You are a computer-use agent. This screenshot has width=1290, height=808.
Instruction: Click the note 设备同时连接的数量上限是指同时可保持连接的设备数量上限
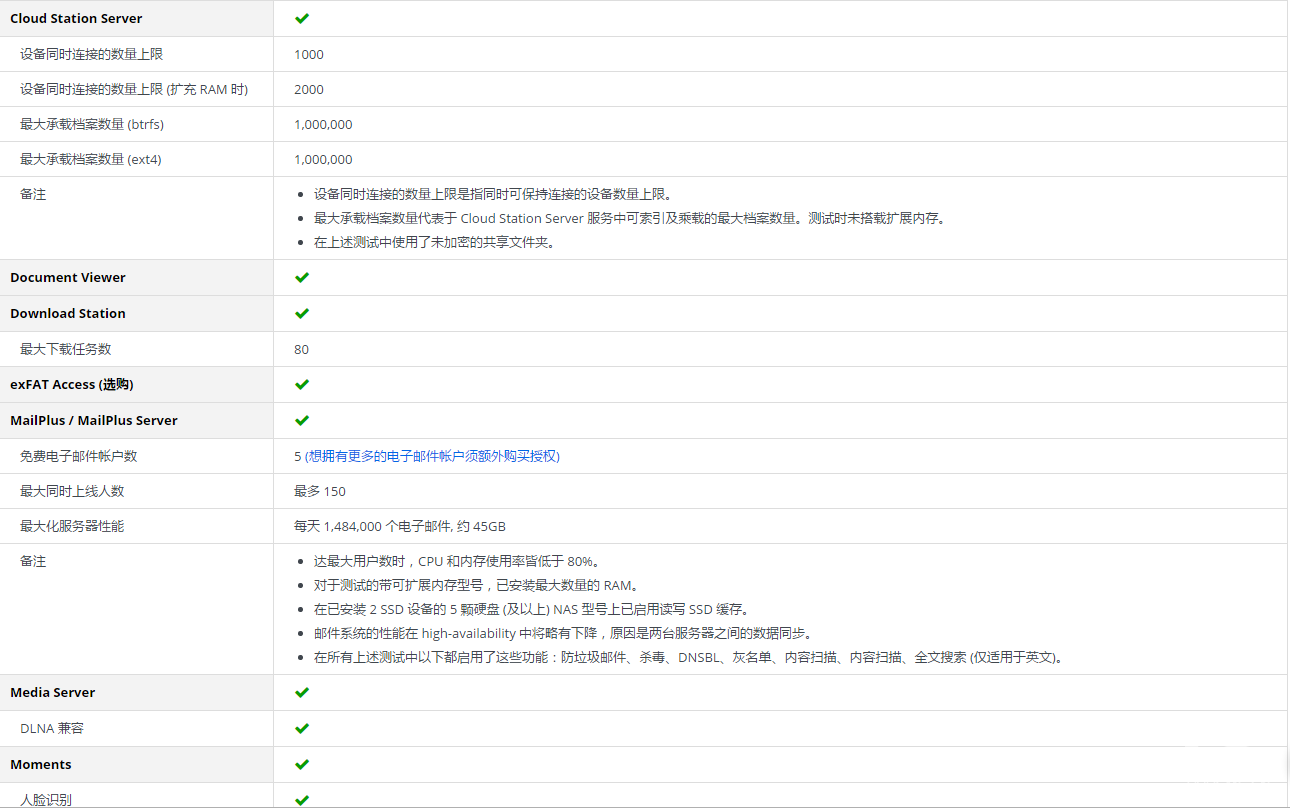pos(494,194)
